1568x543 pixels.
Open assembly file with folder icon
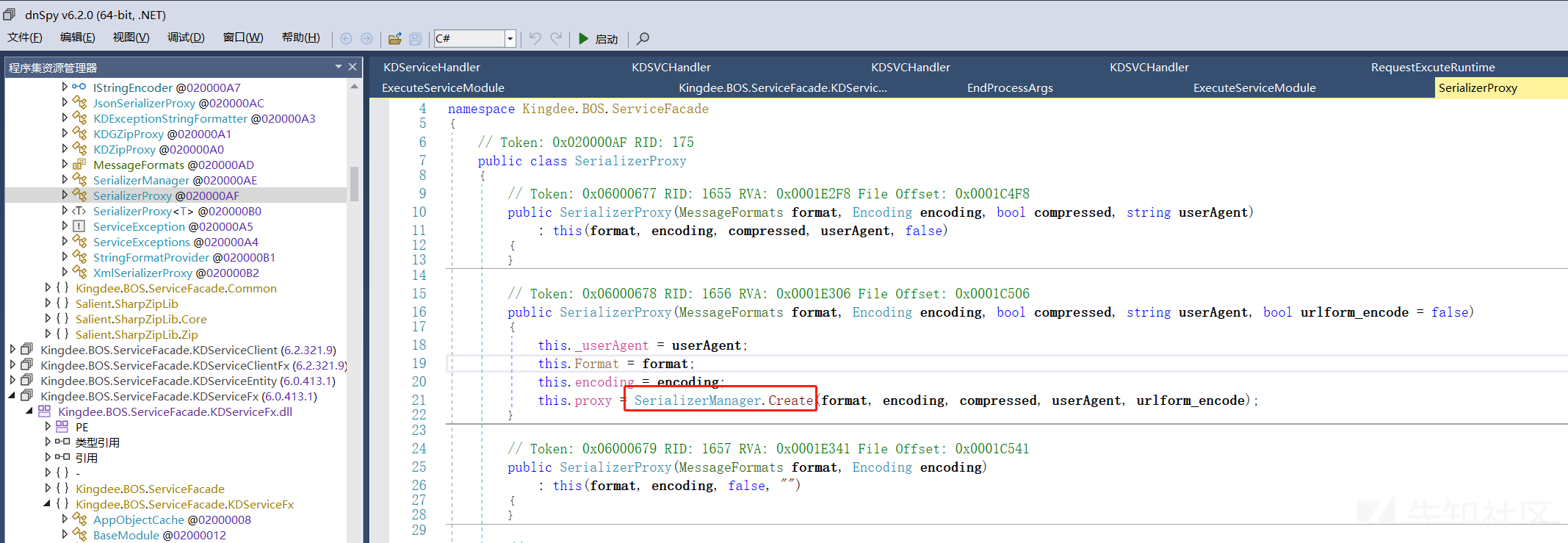tap(395, 38)
